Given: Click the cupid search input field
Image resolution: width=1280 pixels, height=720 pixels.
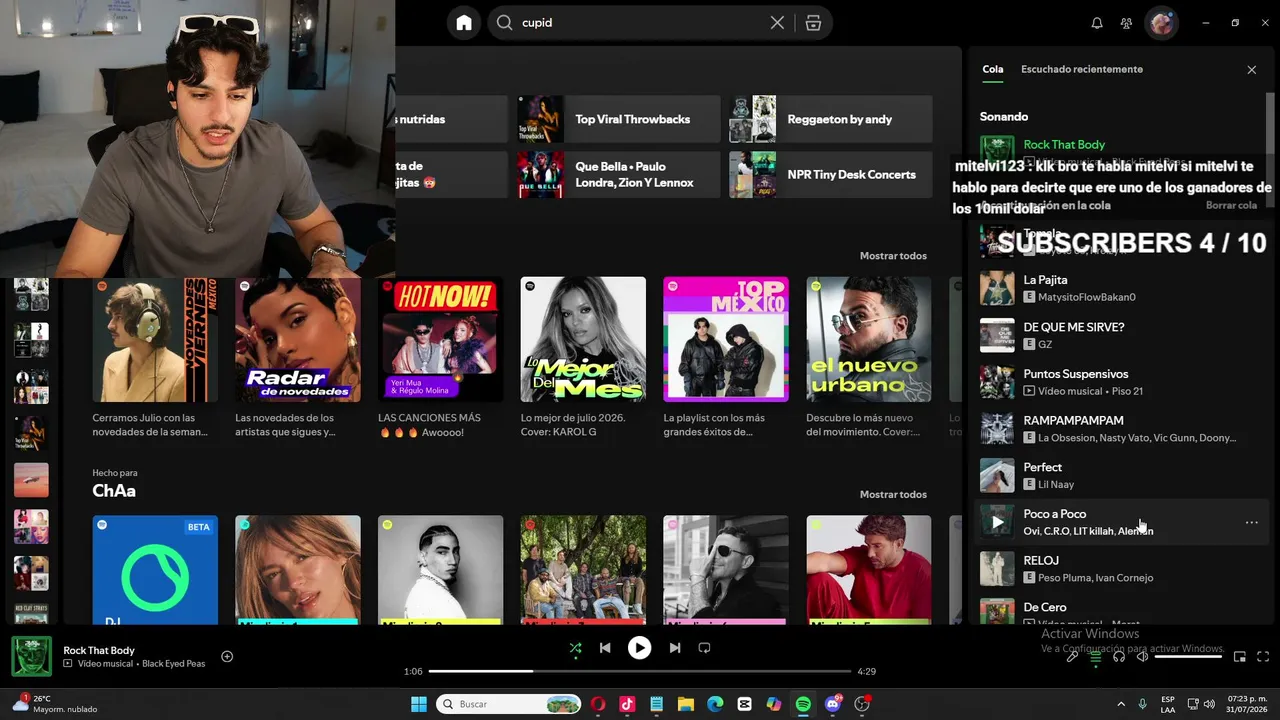Looking at the screenshot, I should pyautogui.click(x=640, y=23).
